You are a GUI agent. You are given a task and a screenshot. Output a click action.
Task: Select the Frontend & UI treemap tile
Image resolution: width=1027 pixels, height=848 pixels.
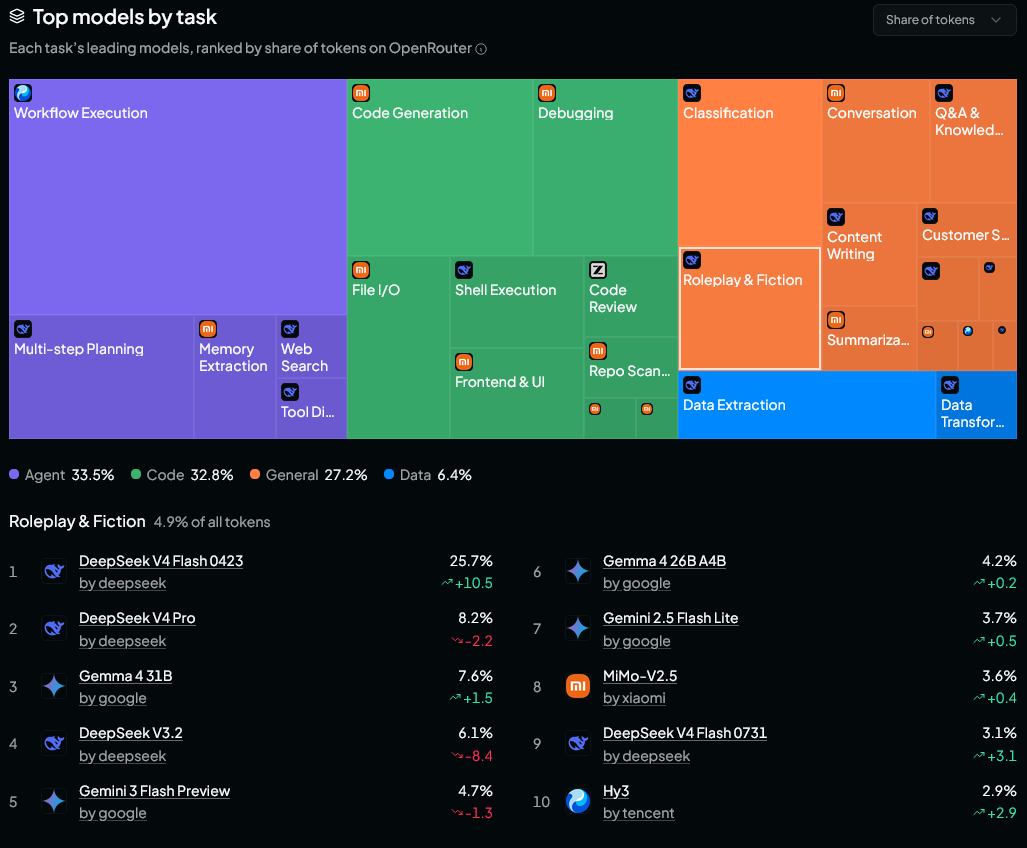tap(517, 394)
